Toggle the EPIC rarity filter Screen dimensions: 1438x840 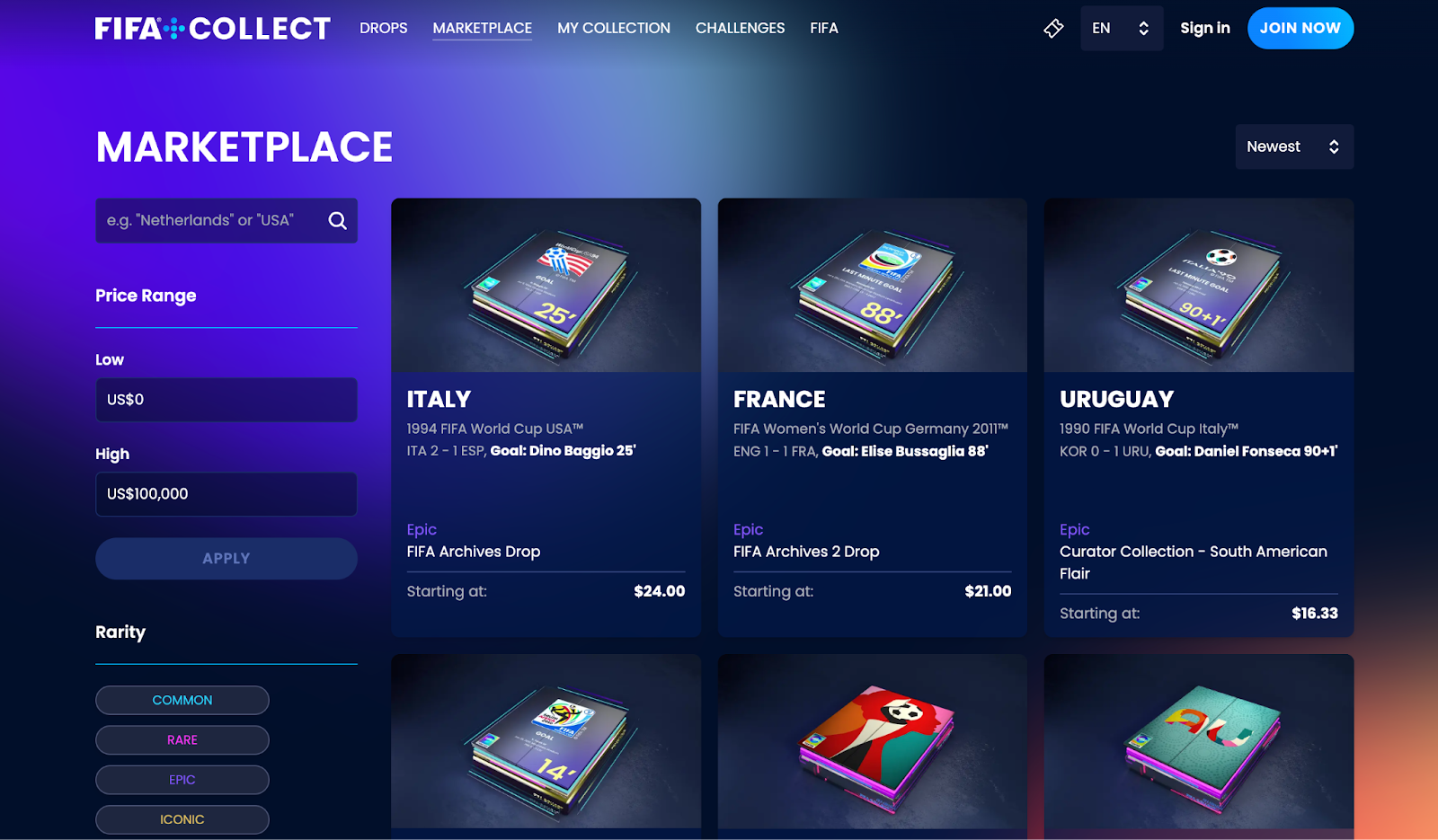(x=182, y=780)
